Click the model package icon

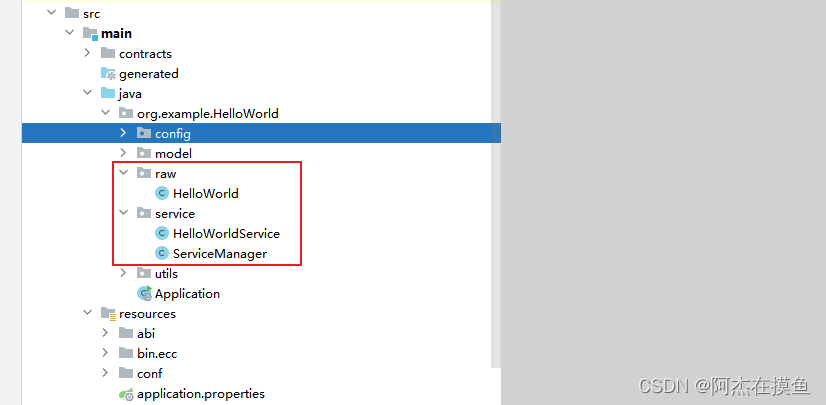(x=144, y=153)
